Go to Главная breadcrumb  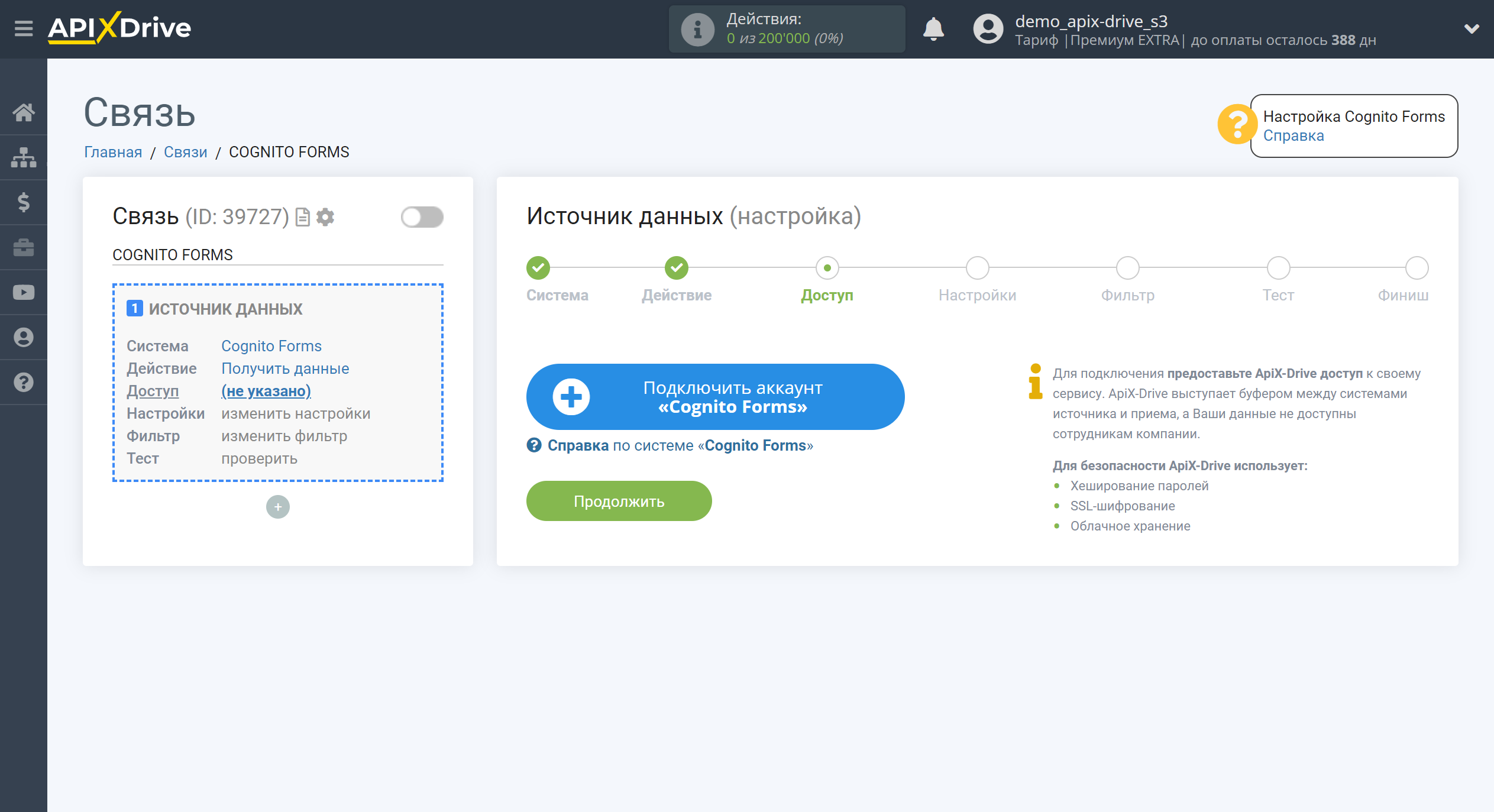click(x=113, y=152)
